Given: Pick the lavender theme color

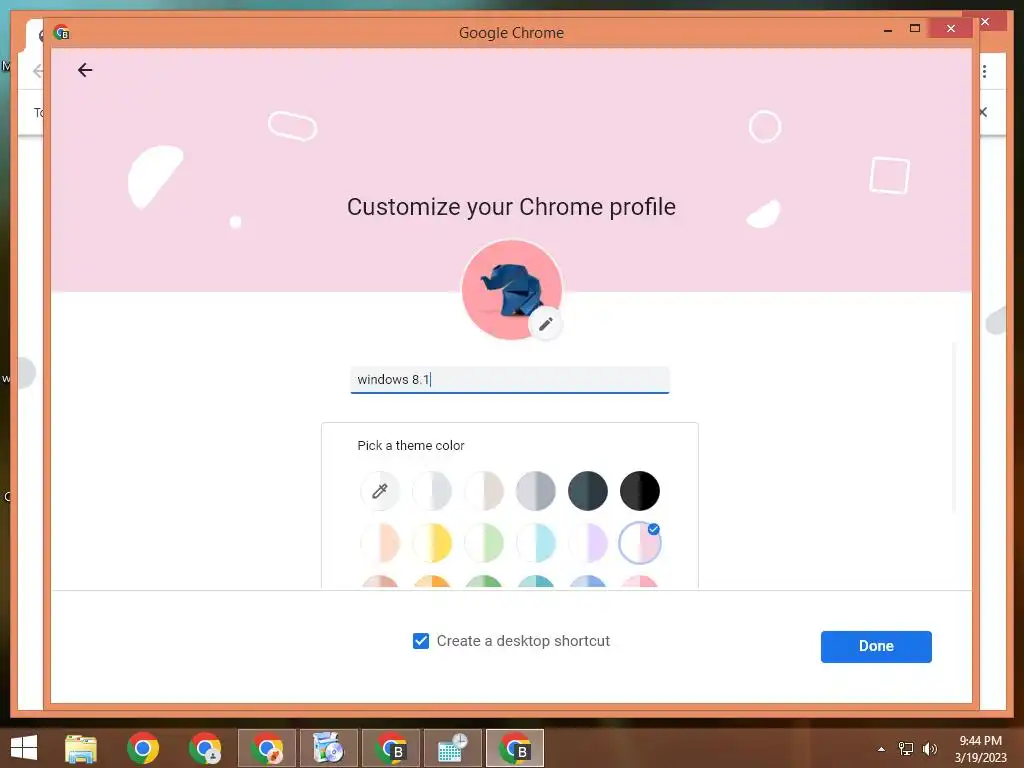Looking at the screenshot, I should click(x=588, y=543).
